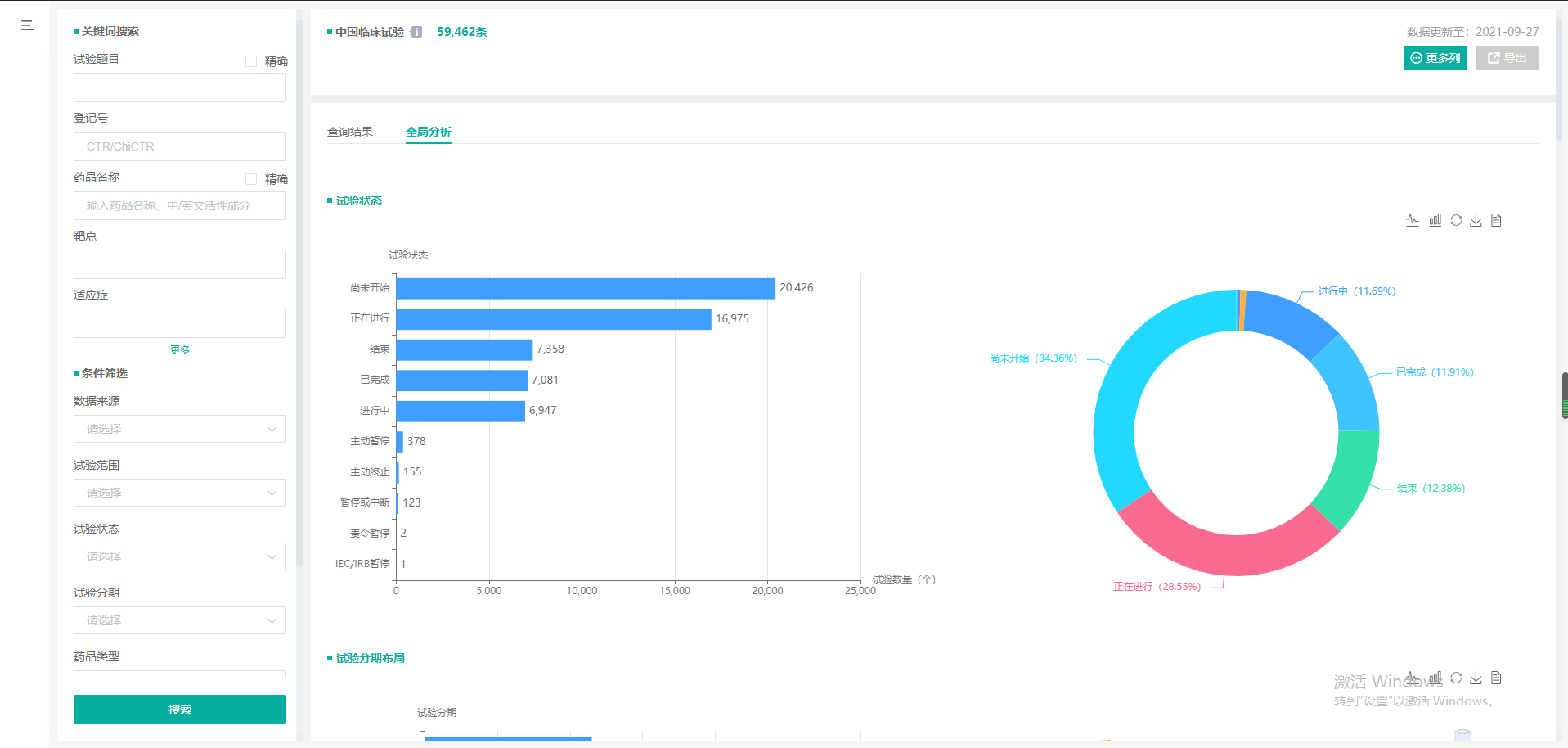The width and height of the screenshot is (1568, 748).
Task: Restore the 试验状态 chart with refresh icon
Action: (x=1456, y=220)
